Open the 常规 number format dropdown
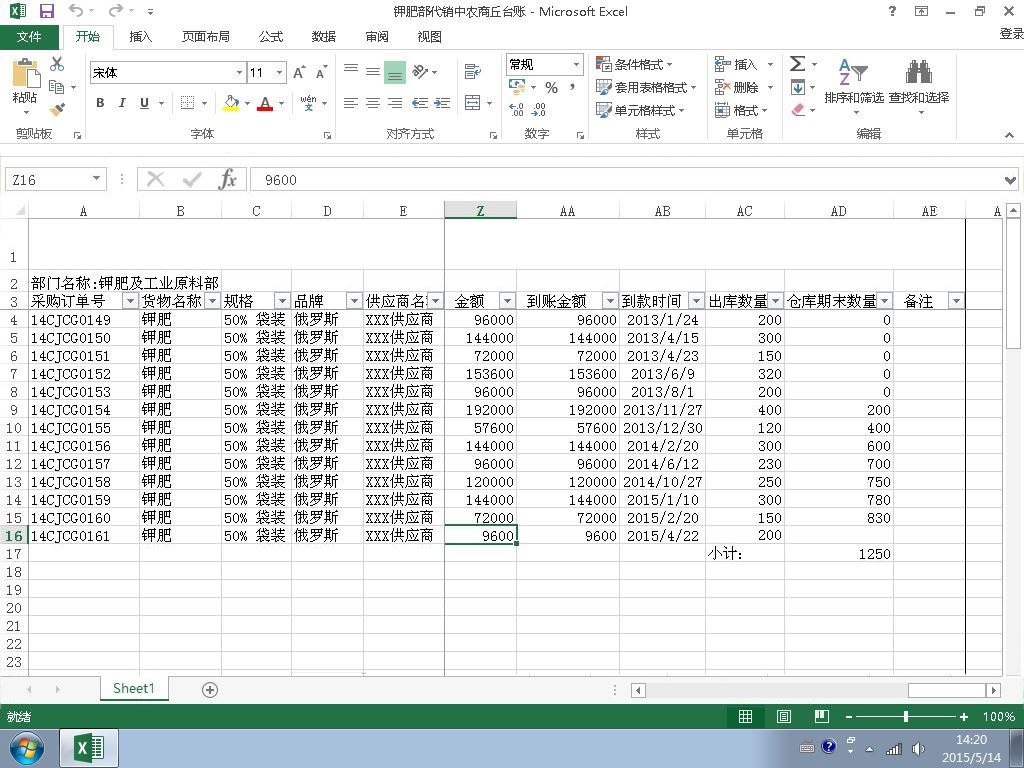Viewport: 1024px width, 768px height. 576,64
